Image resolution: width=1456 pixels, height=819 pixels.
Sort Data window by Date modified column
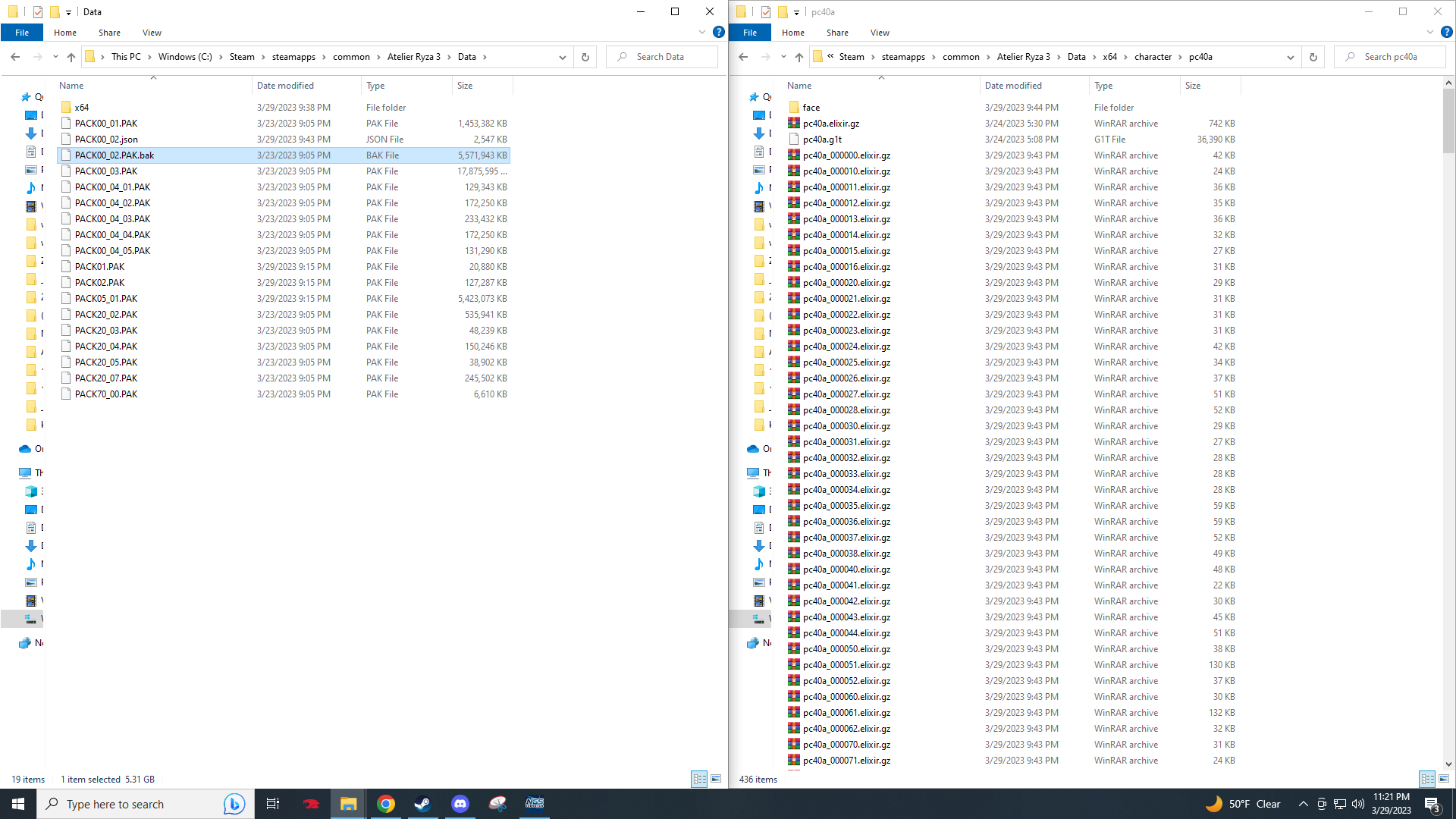pyautogui.click(x=306, y=86)
